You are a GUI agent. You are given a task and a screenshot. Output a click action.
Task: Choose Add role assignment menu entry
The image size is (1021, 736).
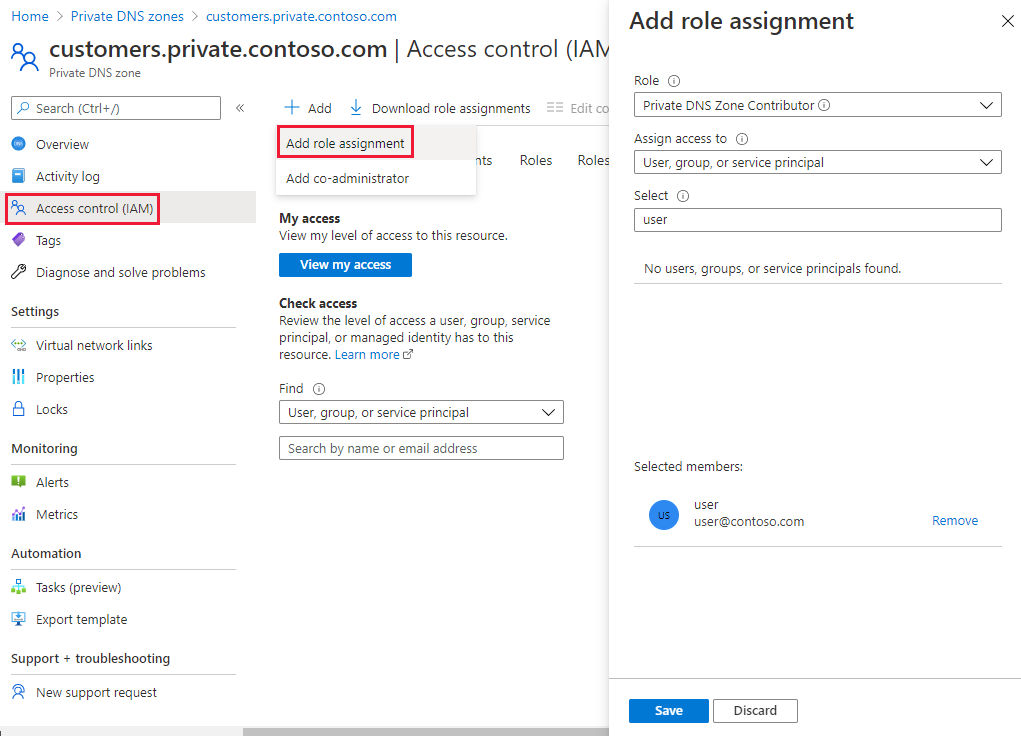pyautogui.click(x=345, y=143)
